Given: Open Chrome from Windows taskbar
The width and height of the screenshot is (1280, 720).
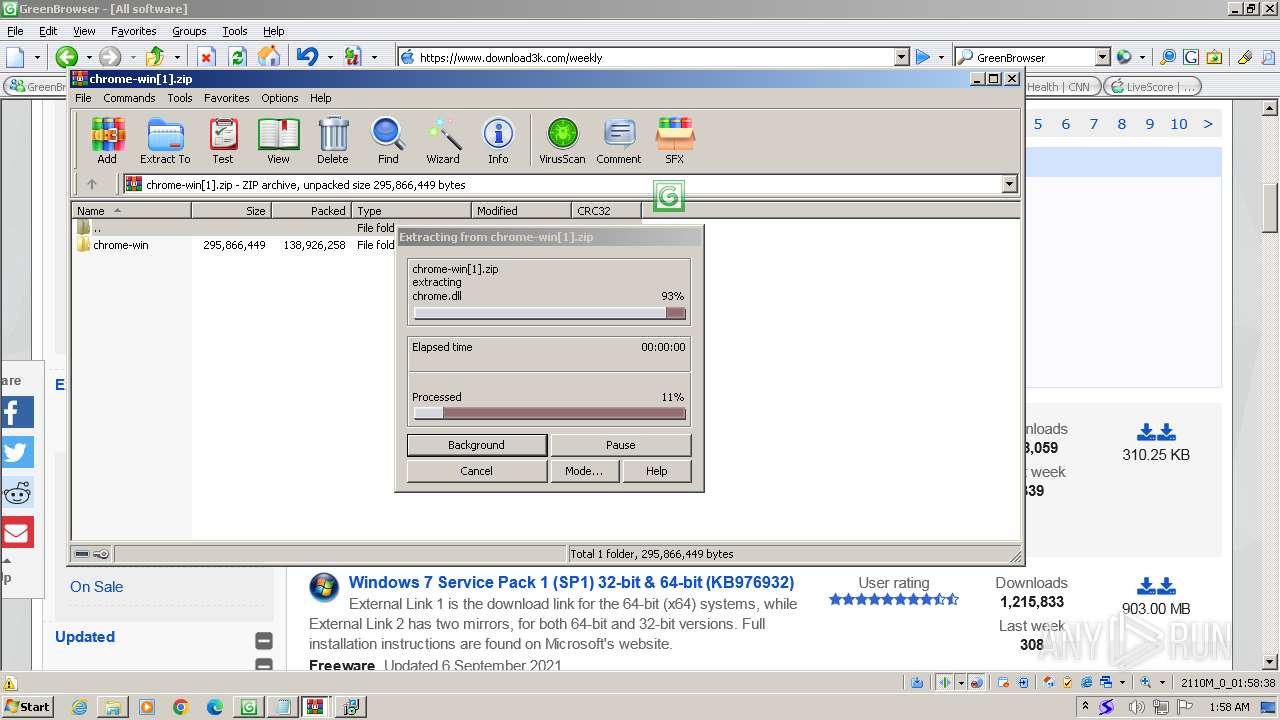Looking at the screenshot, I should coord(180,707).
